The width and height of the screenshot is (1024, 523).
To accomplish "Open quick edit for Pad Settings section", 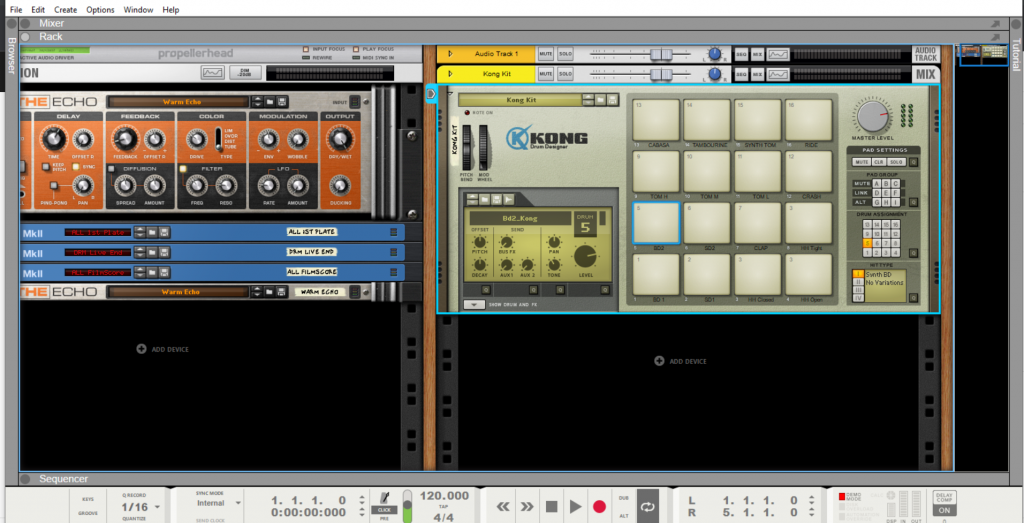I will point(913,161).
